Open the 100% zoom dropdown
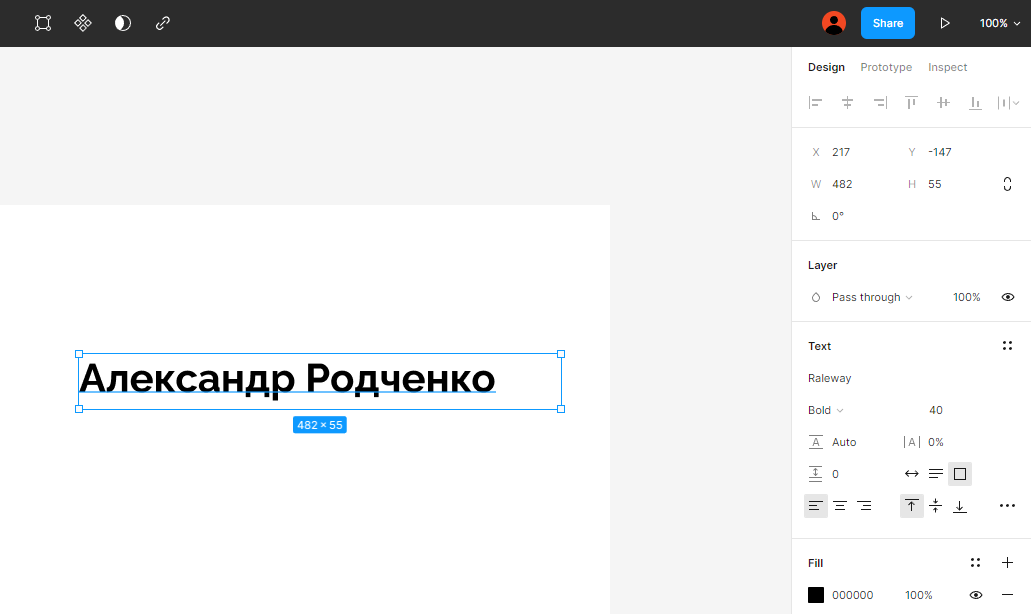 999,23
